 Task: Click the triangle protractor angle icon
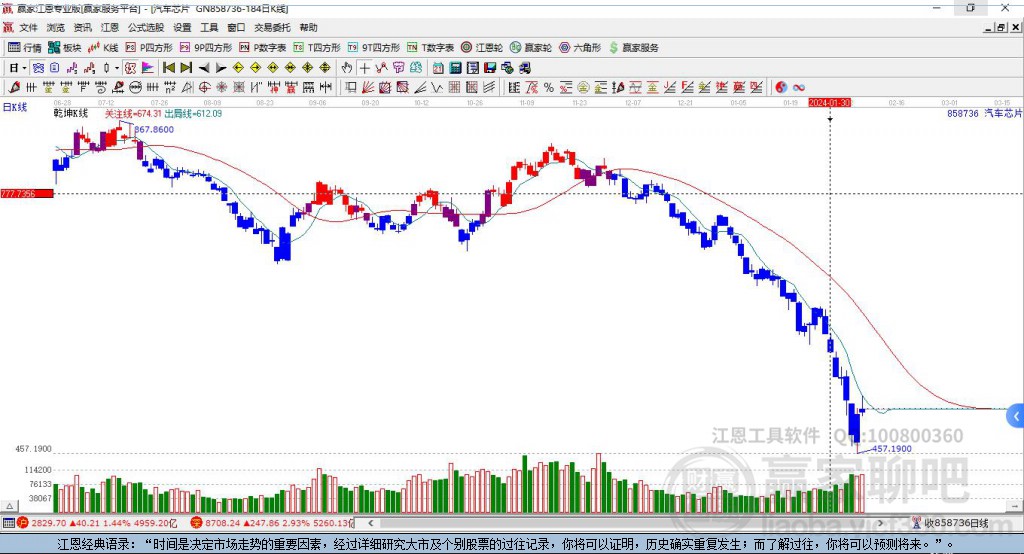(x=187, y=87)
